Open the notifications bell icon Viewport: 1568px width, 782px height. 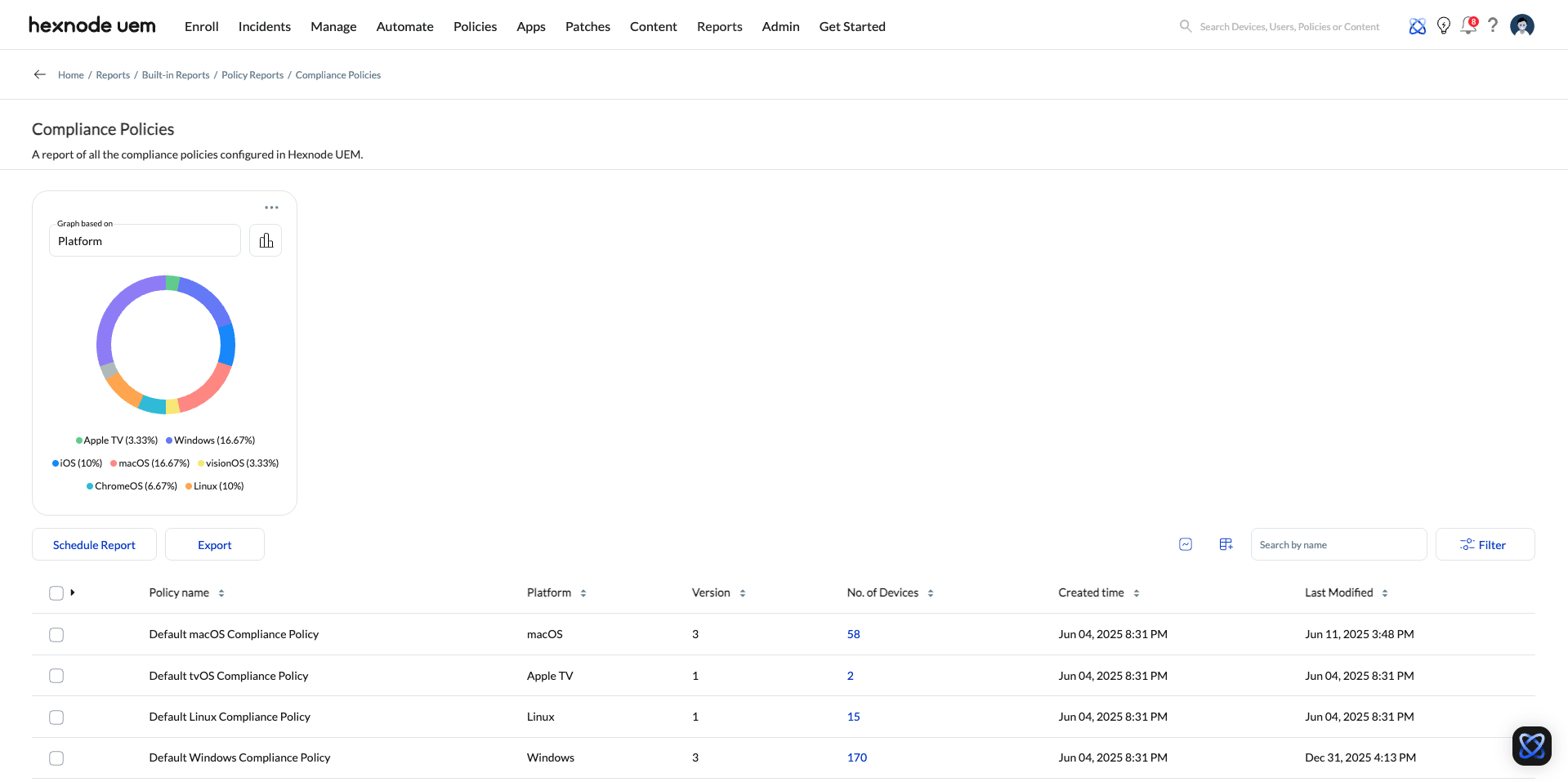click(1468, 26)
